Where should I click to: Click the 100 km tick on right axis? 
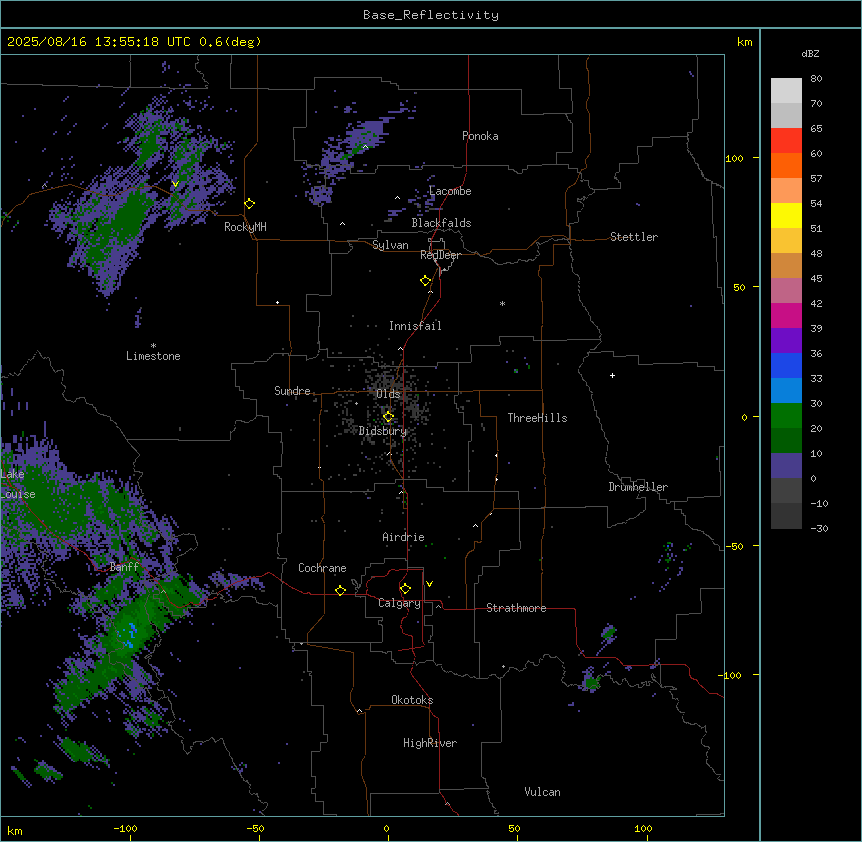click(734, 158)
